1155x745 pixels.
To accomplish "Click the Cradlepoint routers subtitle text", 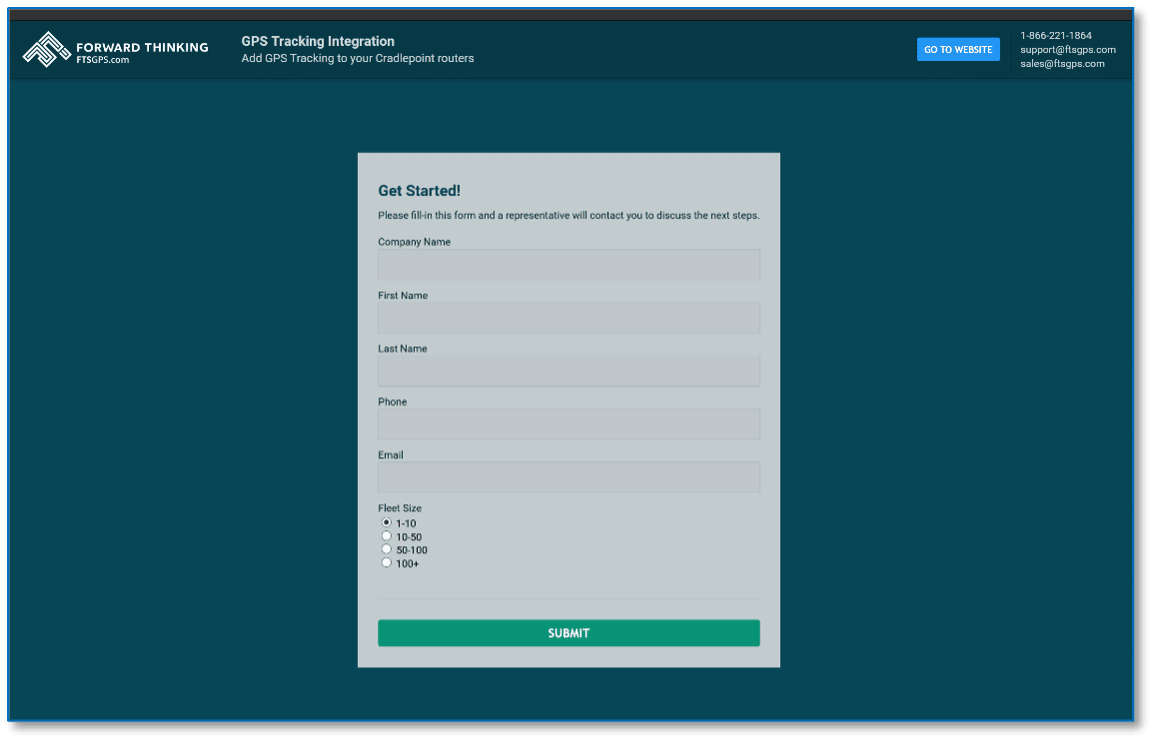I will (x=356, y=58).
